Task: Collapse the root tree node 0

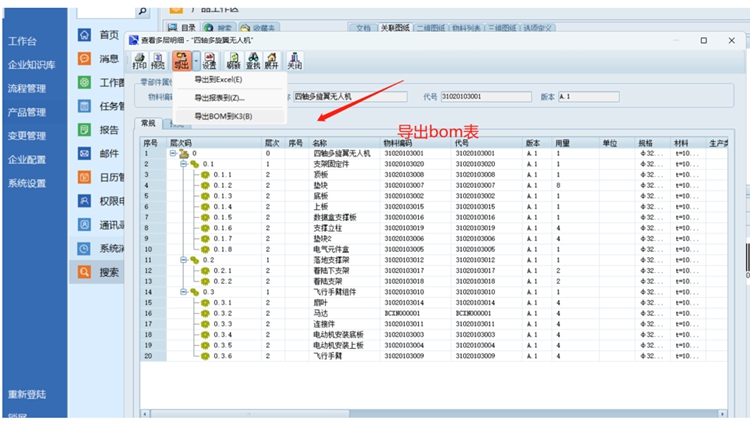Action: click(174, 154)
